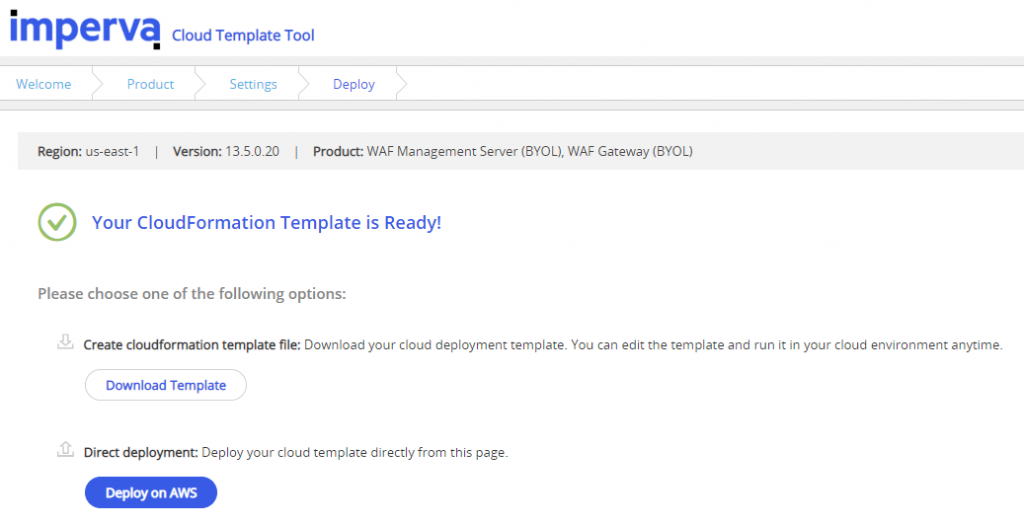Switch to the Product step
The width and height of the screenshot is (1024, 525).
[150, 84]
